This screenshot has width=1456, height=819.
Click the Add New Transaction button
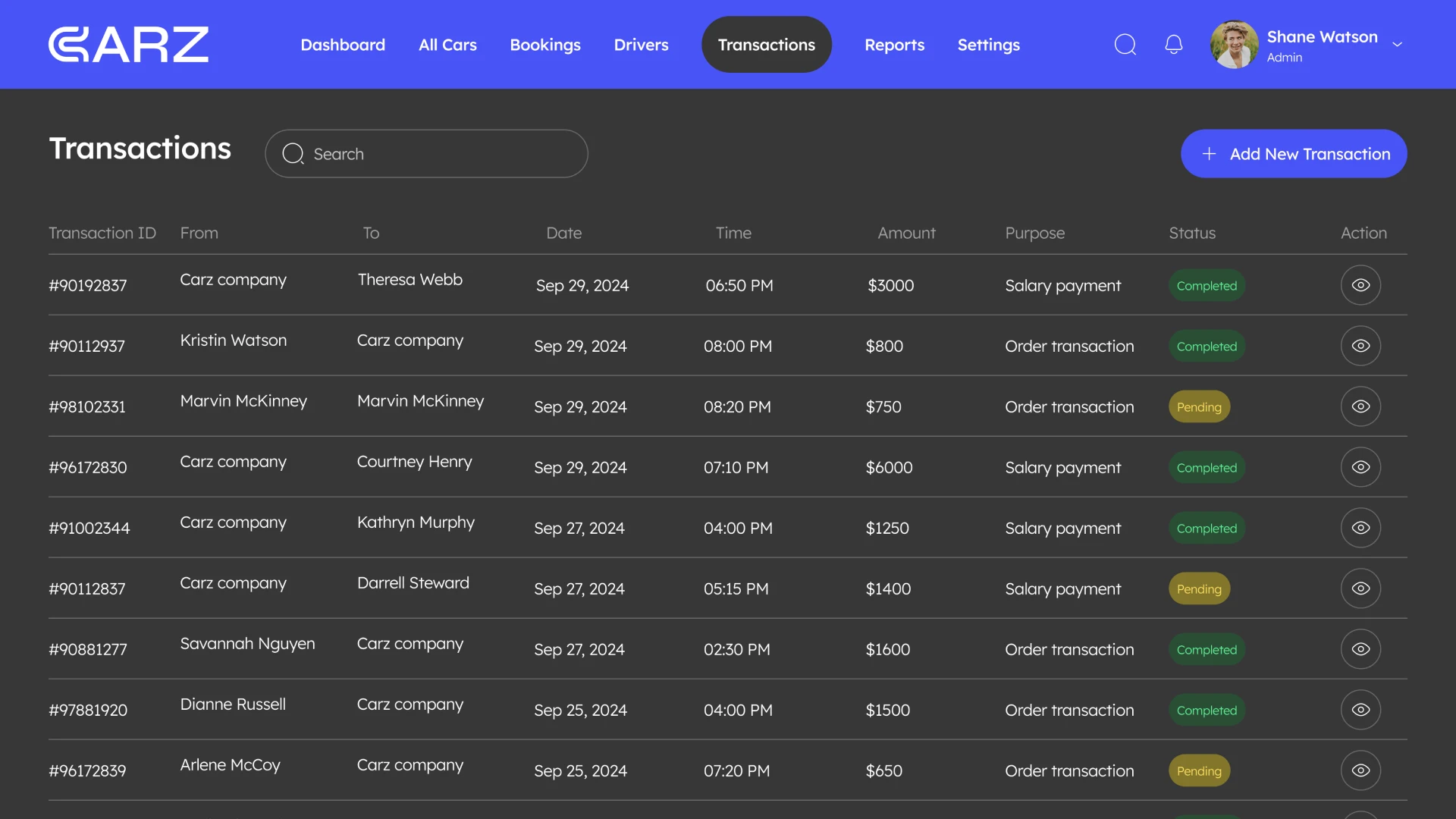(1294, 153)
